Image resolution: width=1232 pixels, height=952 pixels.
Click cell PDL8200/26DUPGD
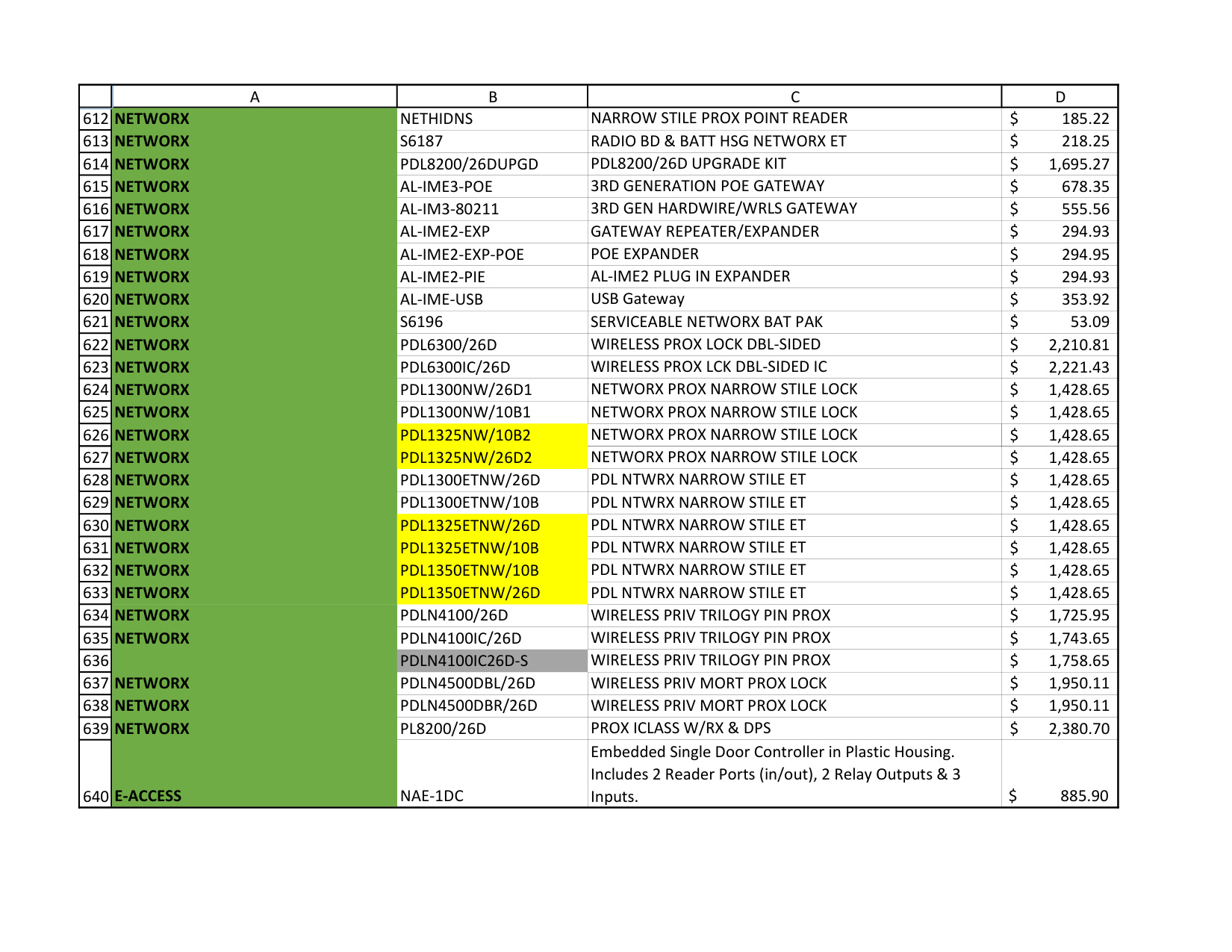pos(493,164)
